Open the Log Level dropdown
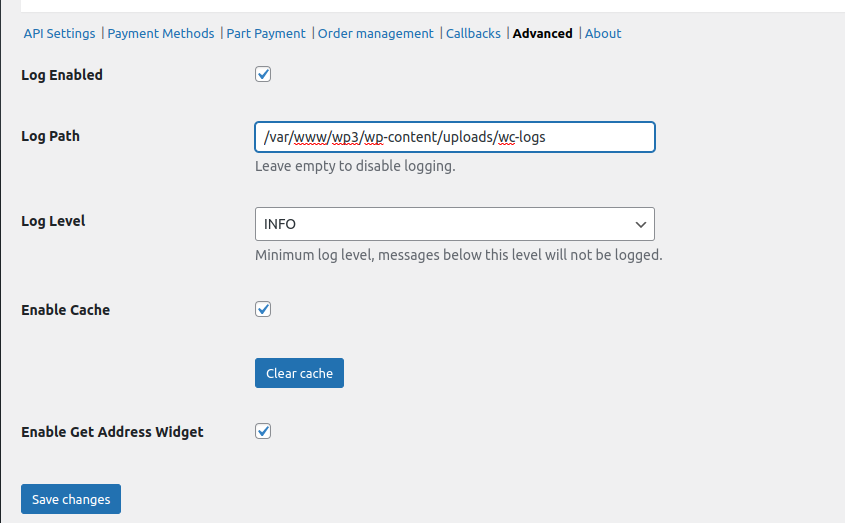845x523 pixels. [455, 224]
